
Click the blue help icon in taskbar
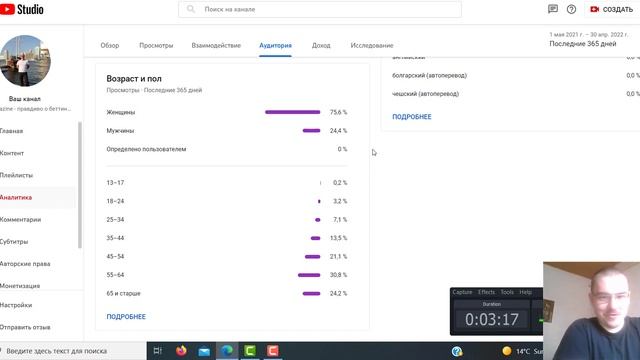tap(457, 351)
